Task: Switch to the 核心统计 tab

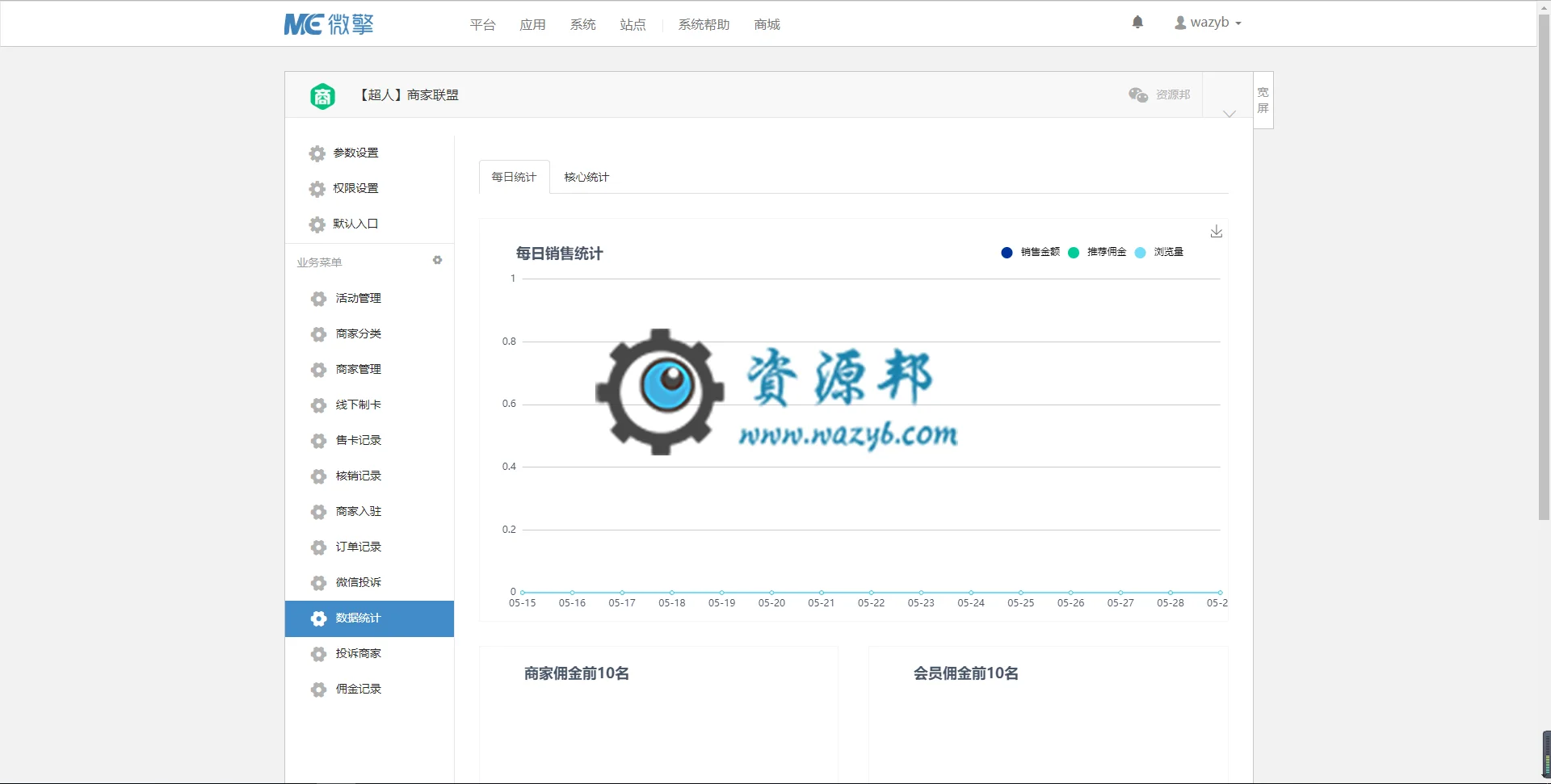Action: (586, 177)
